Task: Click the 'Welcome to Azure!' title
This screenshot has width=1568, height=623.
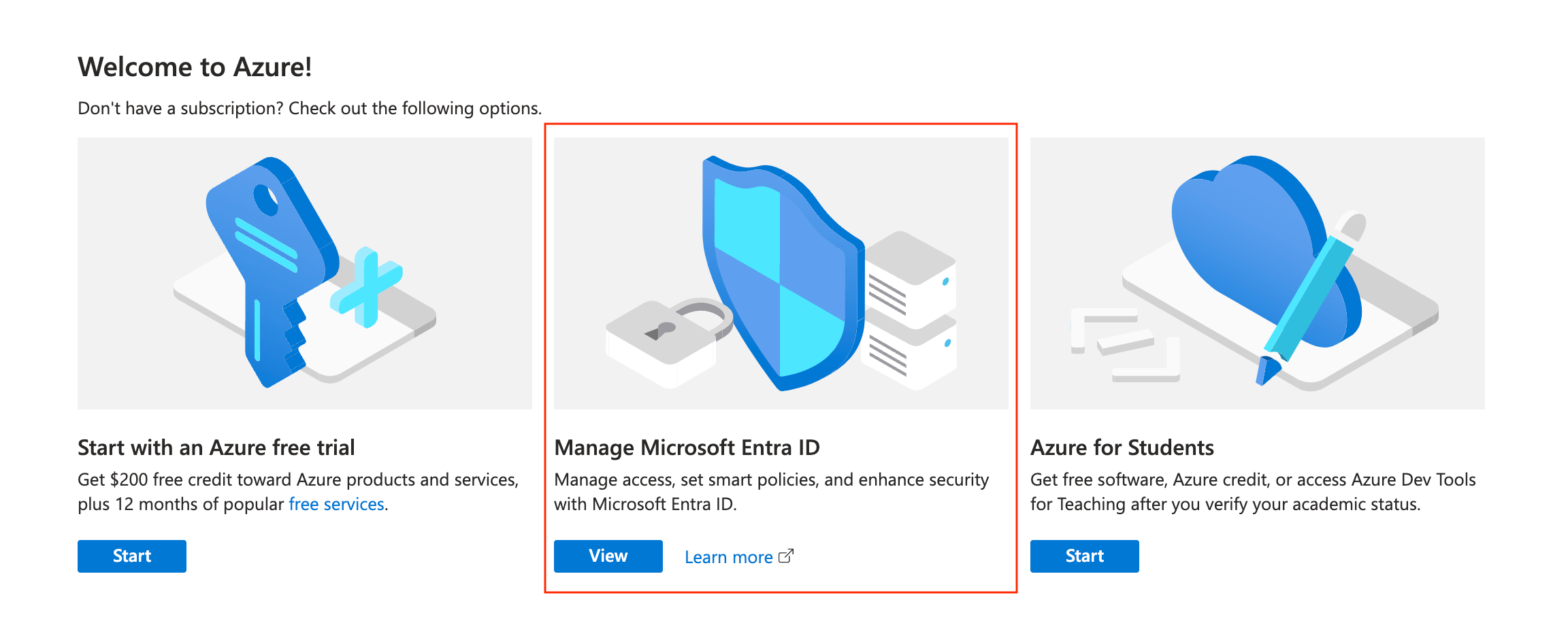Action: point(195,67)
